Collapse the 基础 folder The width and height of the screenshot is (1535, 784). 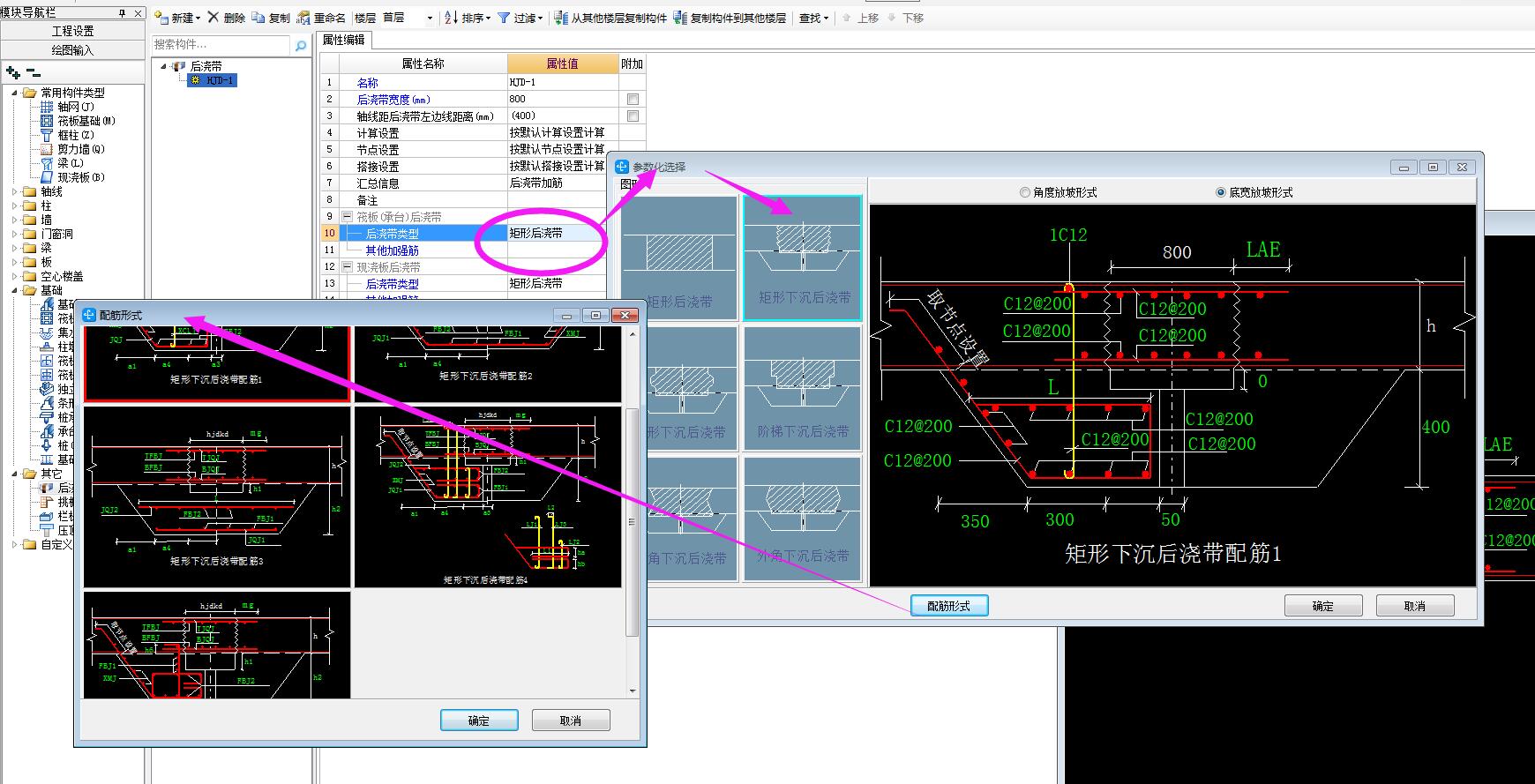[x=15, y=290]
